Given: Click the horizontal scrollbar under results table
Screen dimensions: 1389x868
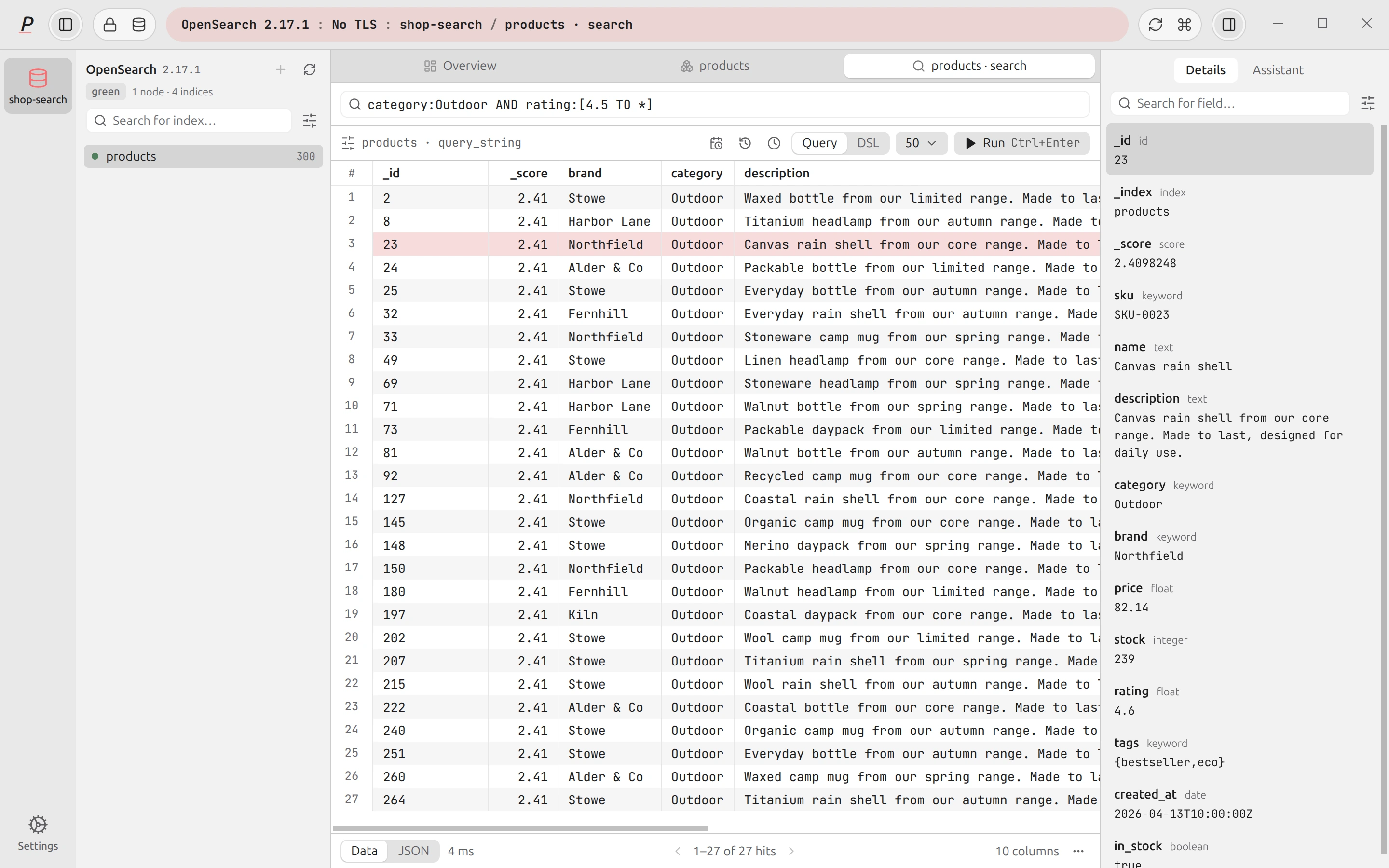Looking at the screenshot, I should tap(520, 828).
